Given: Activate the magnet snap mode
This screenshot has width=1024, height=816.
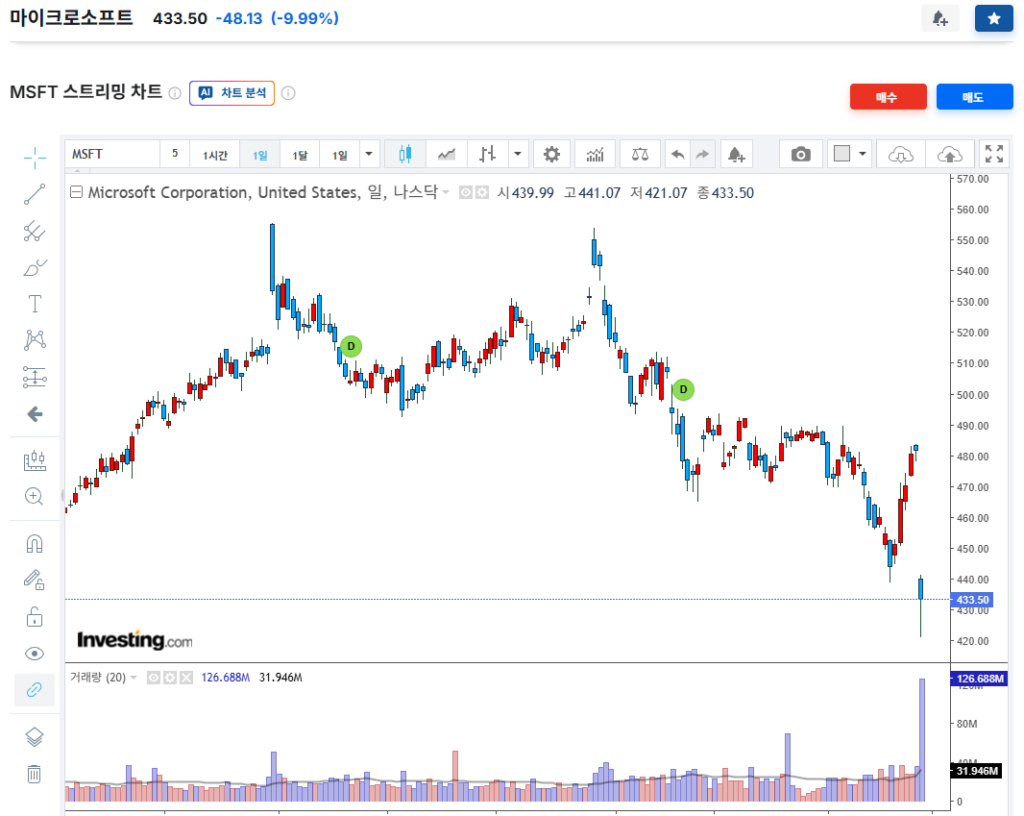Looking at the screenshot, I should (34, 544).
